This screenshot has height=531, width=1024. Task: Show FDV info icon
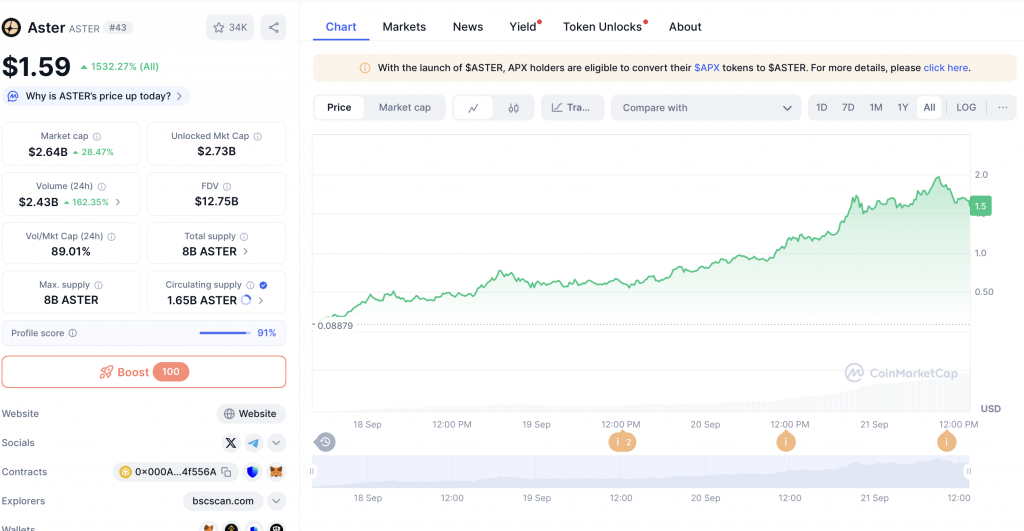(227, 187)
